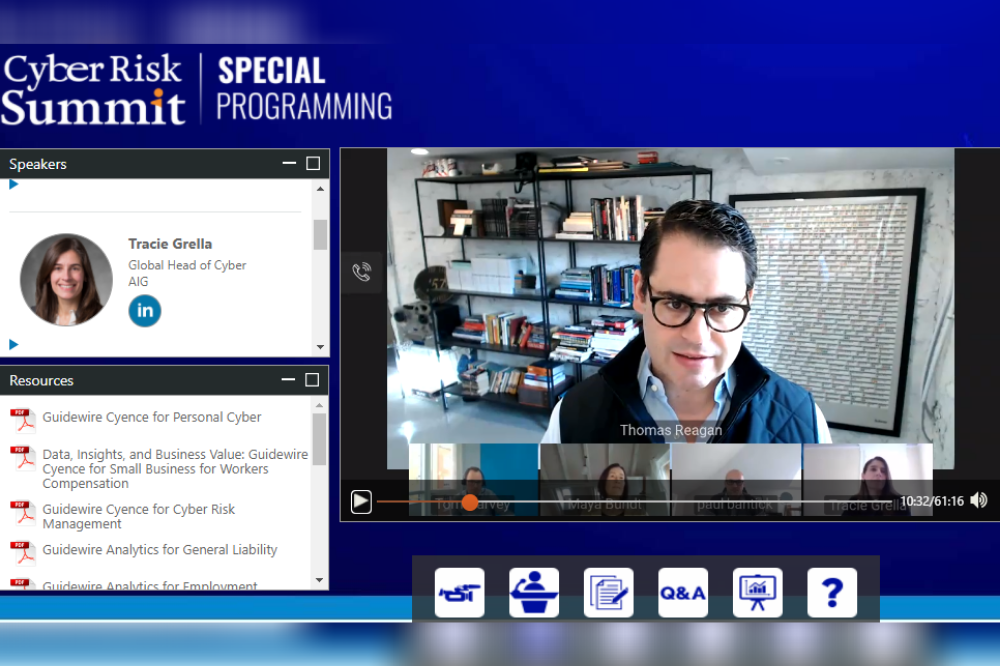This screenshot has width=1000, height=666.
Task: Open the Q&A widget in dock
Action: click(x=683, y=593)
